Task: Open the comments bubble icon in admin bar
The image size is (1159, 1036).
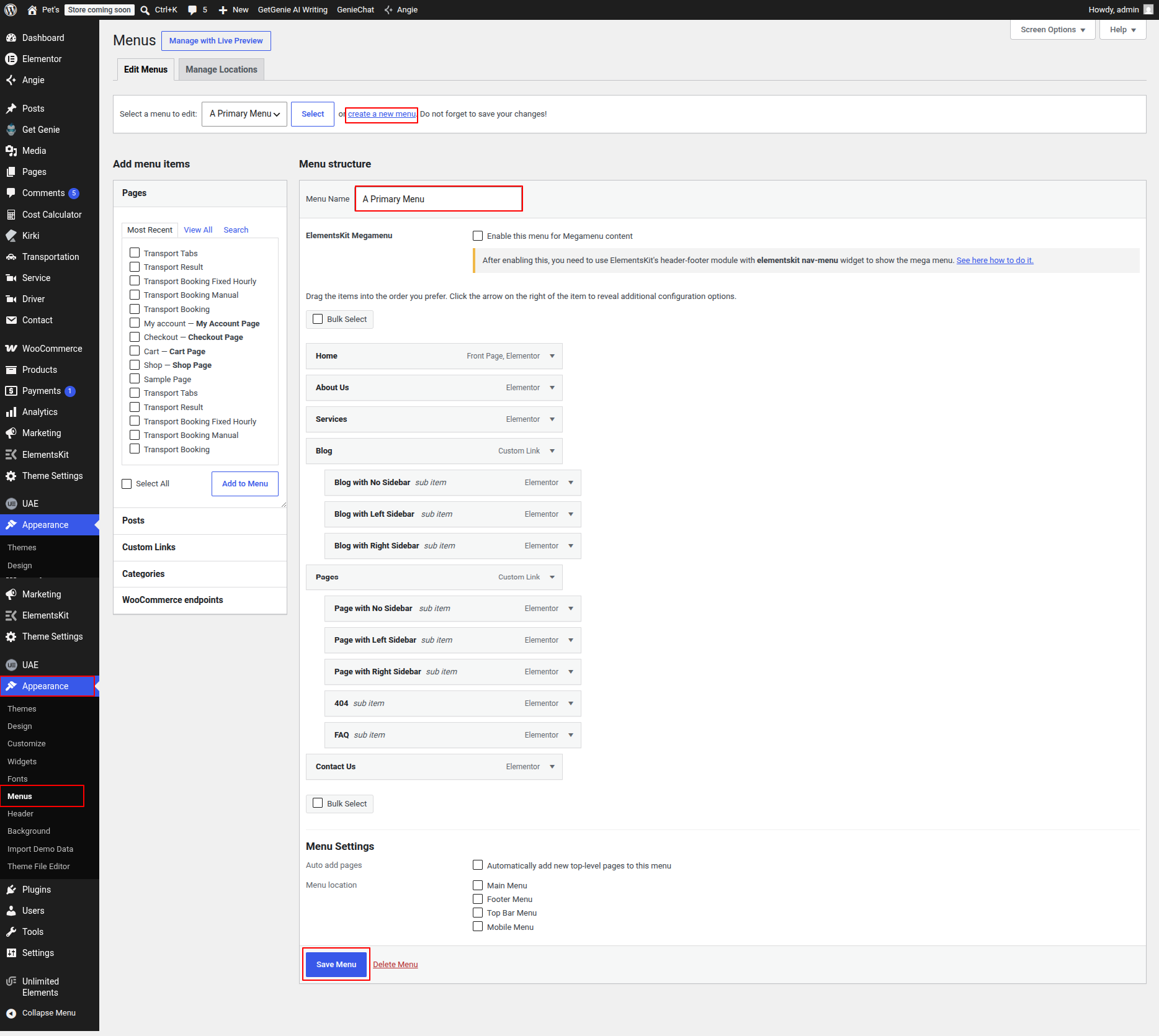Action: 192,10
